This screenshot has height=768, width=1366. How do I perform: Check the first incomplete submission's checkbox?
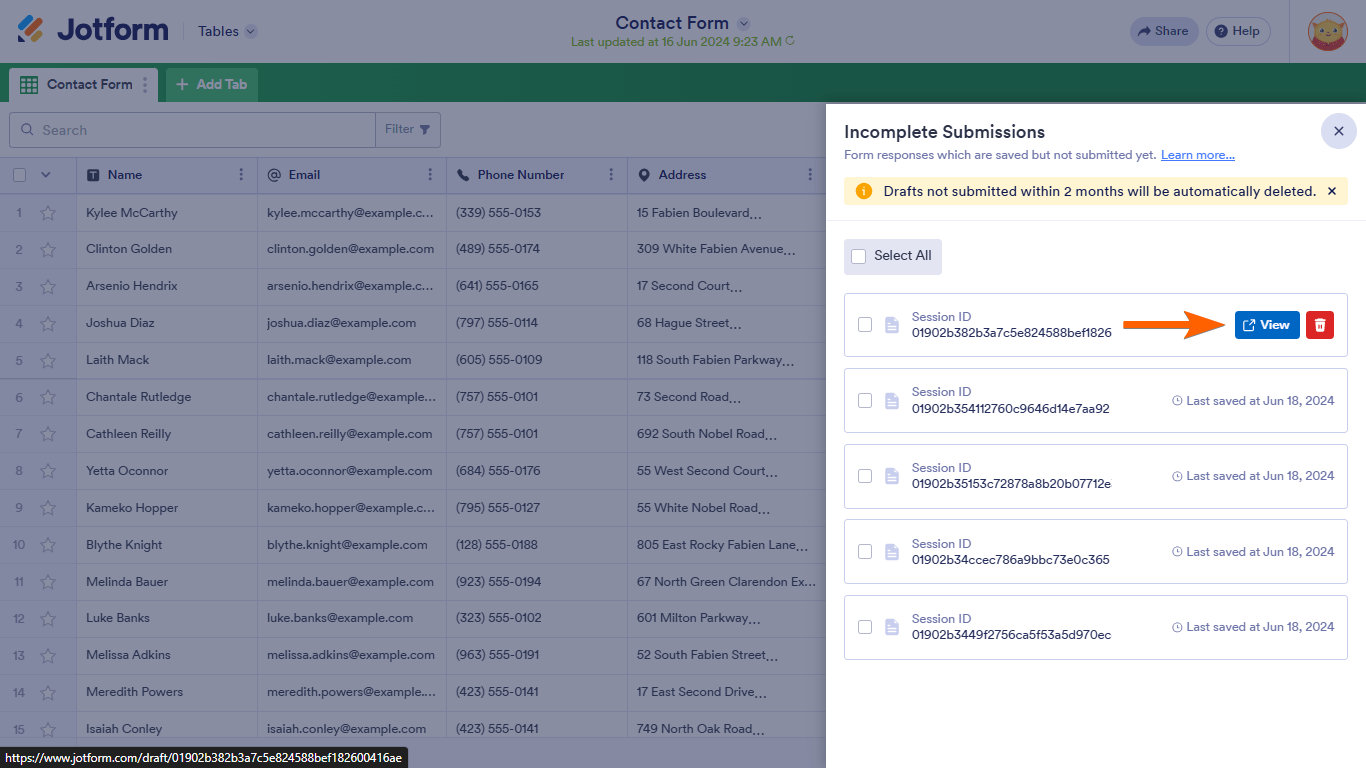865,324
